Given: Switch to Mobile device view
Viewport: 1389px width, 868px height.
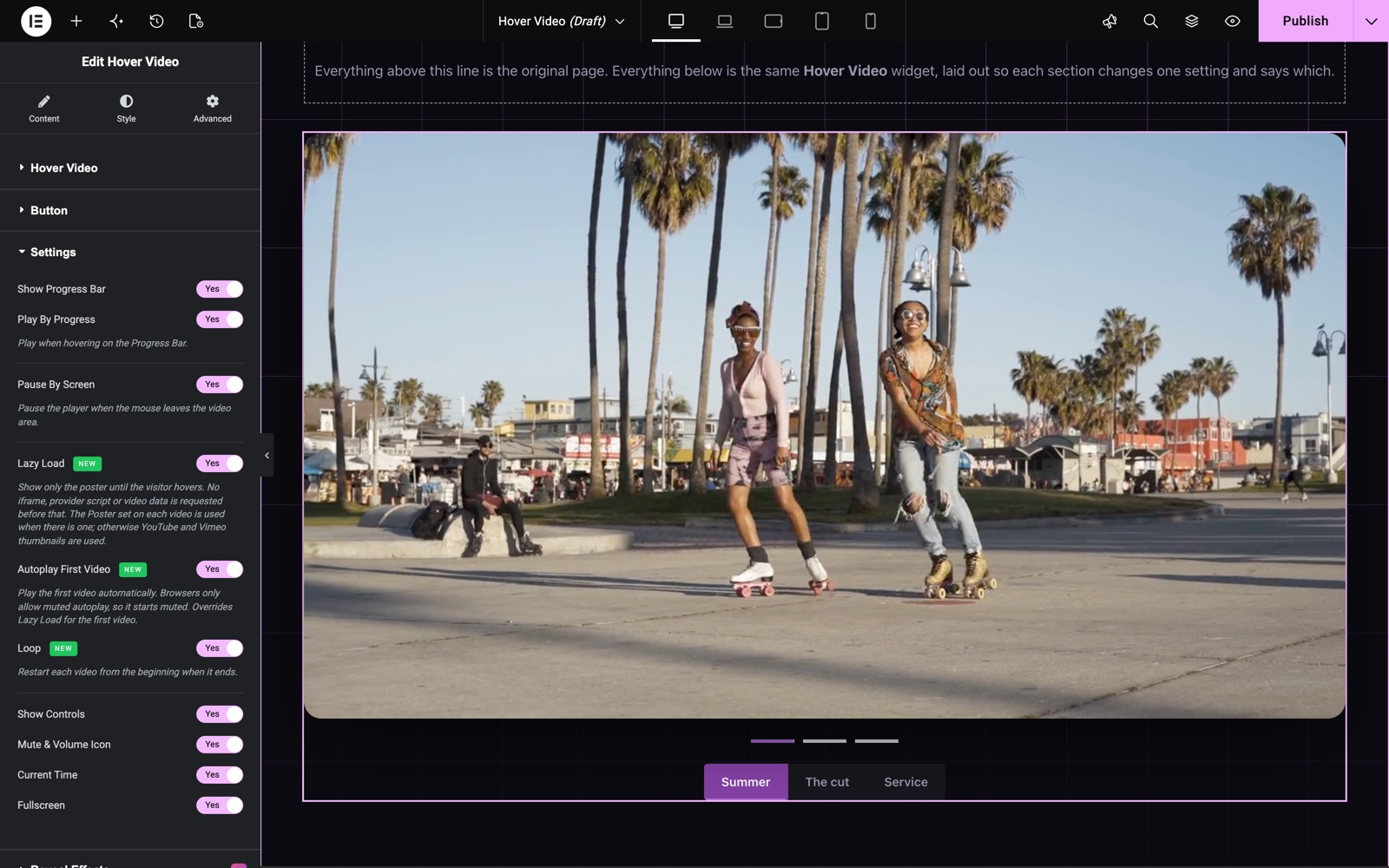Looking at the screenshot, I should (x=871, y=21).
